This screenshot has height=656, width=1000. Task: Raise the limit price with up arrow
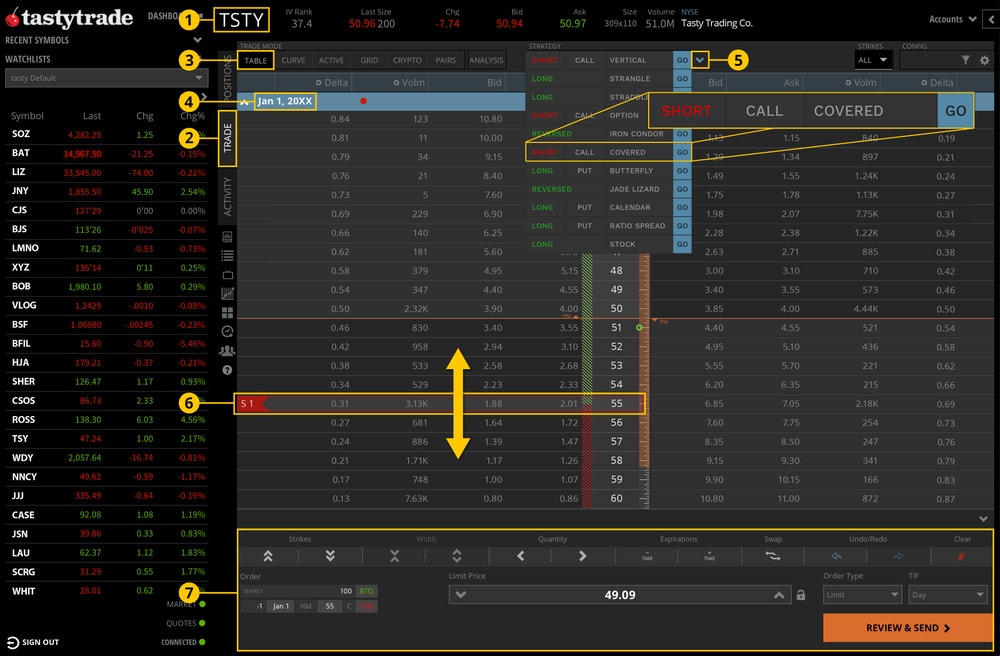pos(779,595)
